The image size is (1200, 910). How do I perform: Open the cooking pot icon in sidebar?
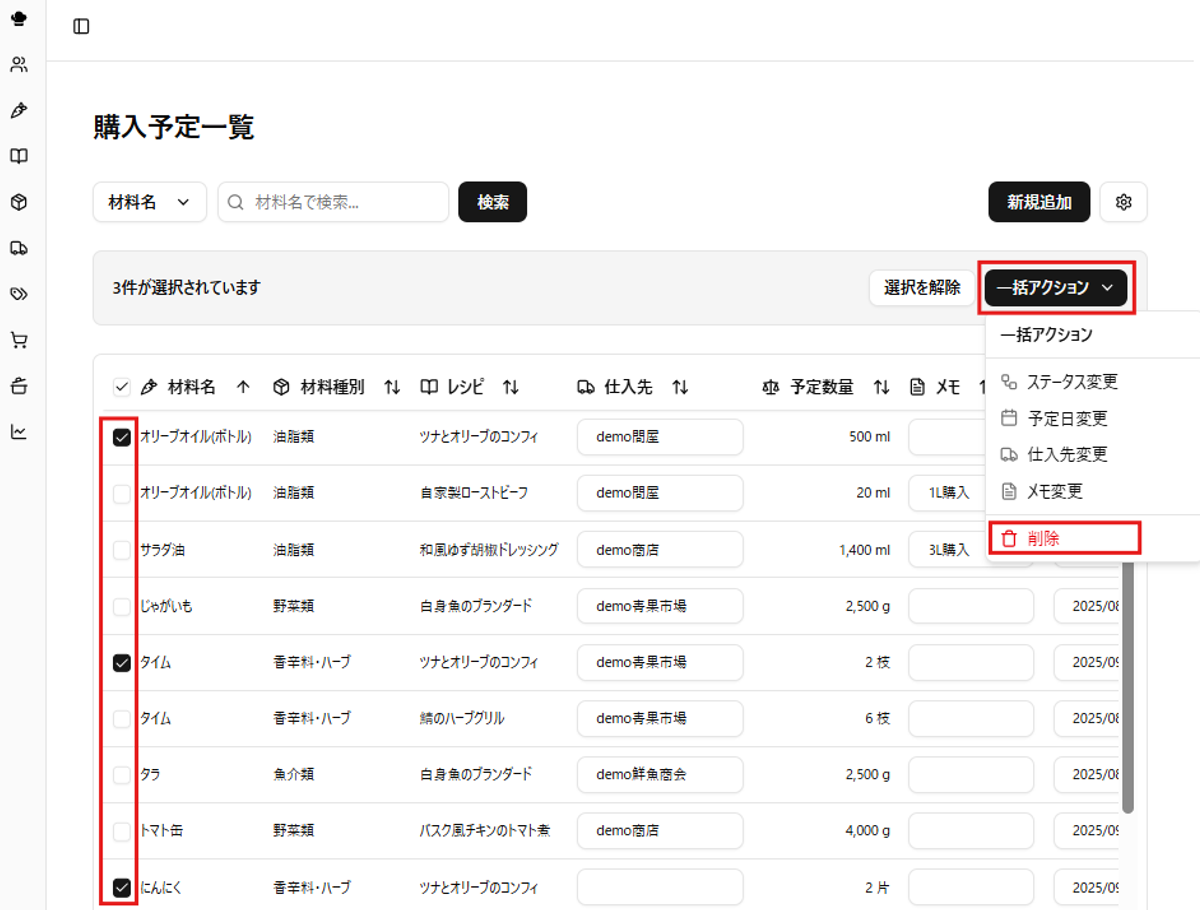point(19,386)
